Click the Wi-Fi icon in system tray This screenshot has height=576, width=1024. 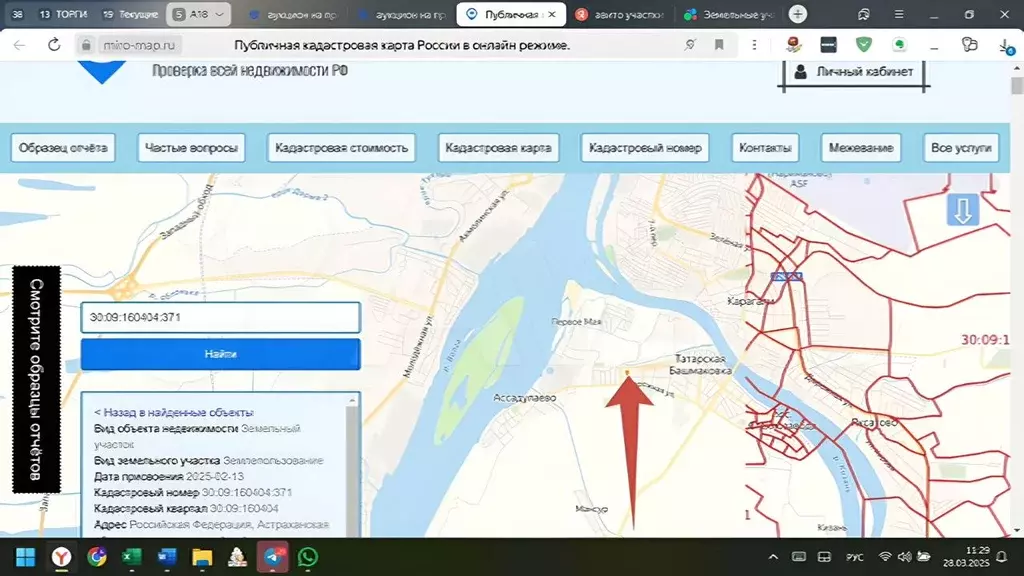(x=885, y=557)
